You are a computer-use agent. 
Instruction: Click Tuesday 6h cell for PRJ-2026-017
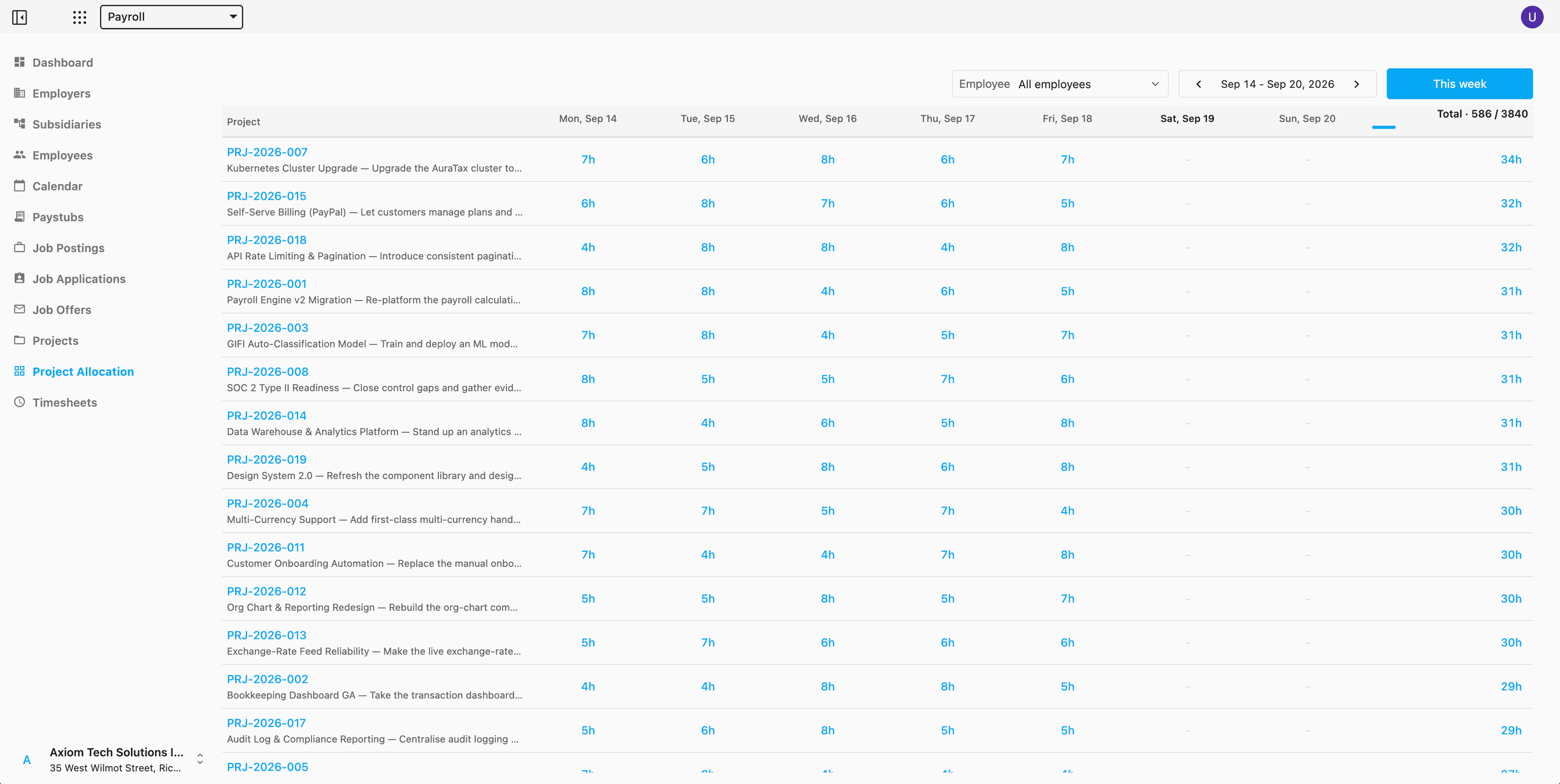pos(707,730)
